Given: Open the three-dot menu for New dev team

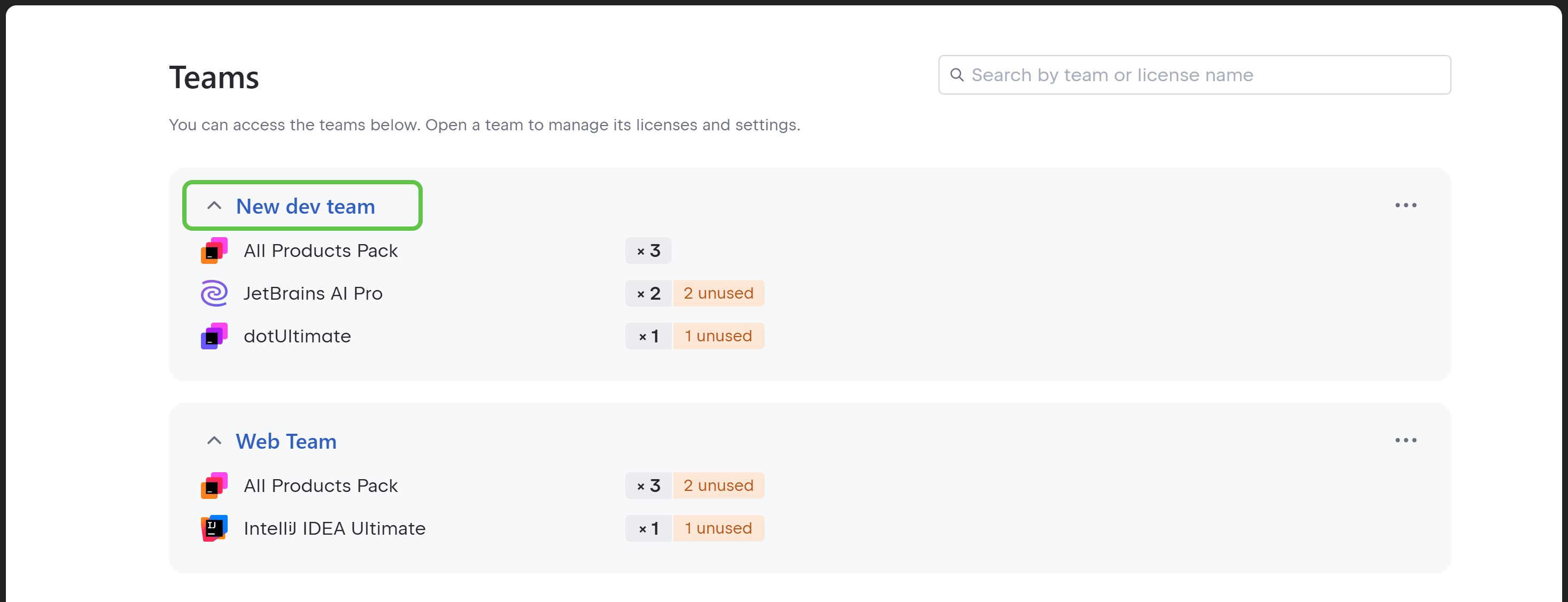Looking at the screenshot, I should (1406, 206).
